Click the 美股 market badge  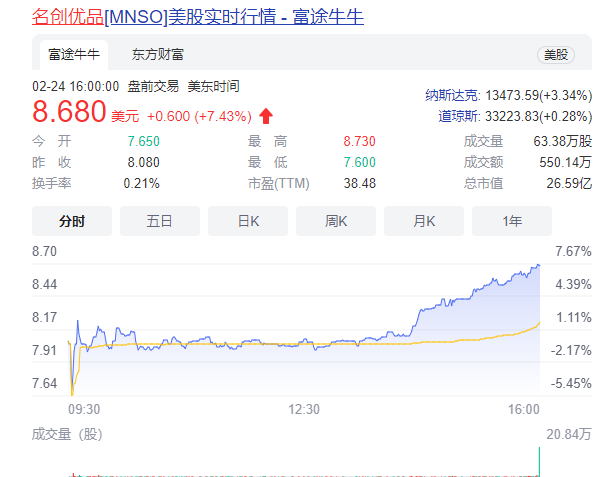(554, 54)
